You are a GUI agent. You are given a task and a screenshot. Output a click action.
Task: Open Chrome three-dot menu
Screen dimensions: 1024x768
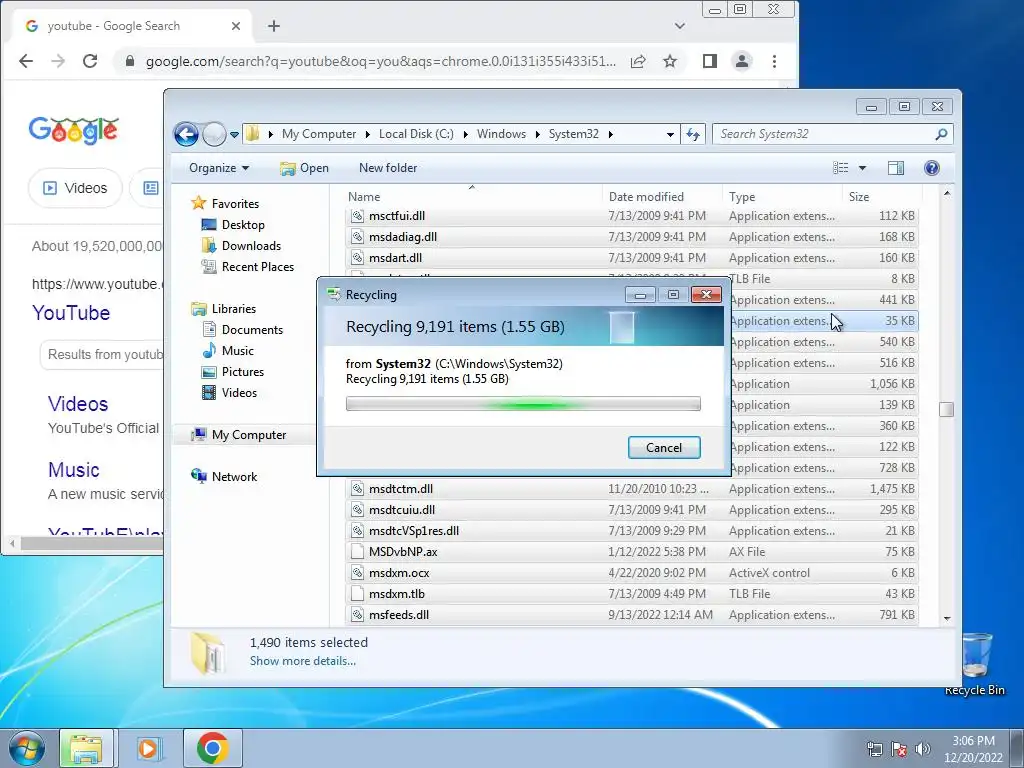tap(775, 61)
